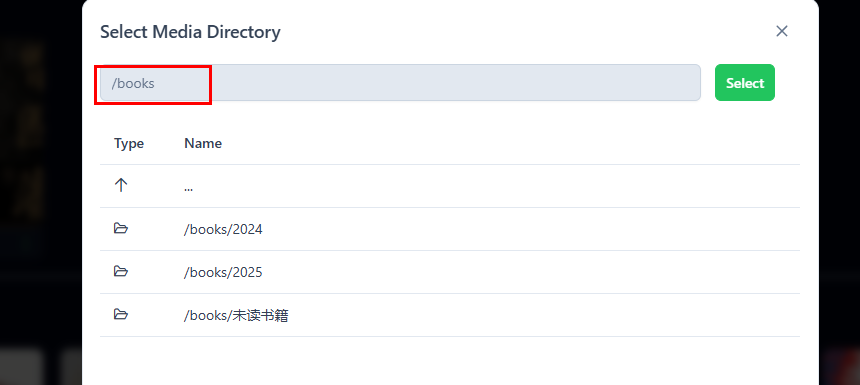Screen dimensions: 860x385
Task: Select the /books/2025 directory name
Action: coord(223,272)
